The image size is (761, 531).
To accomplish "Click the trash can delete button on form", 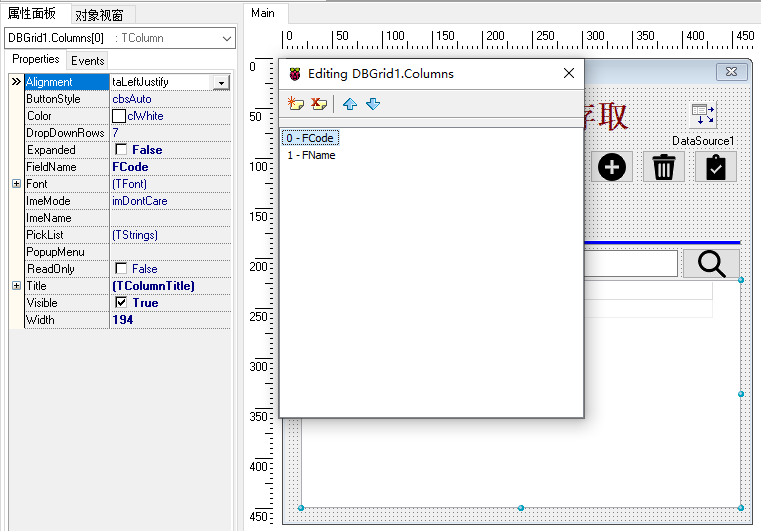I will (x=663, y=167).
